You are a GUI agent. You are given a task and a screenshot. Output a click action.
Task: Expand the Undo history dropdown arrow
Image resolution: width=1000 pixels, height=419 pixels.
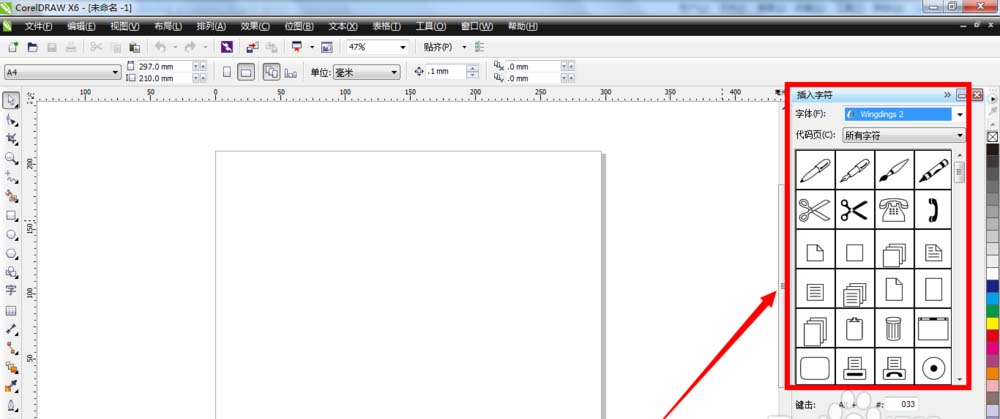point(175,47)
